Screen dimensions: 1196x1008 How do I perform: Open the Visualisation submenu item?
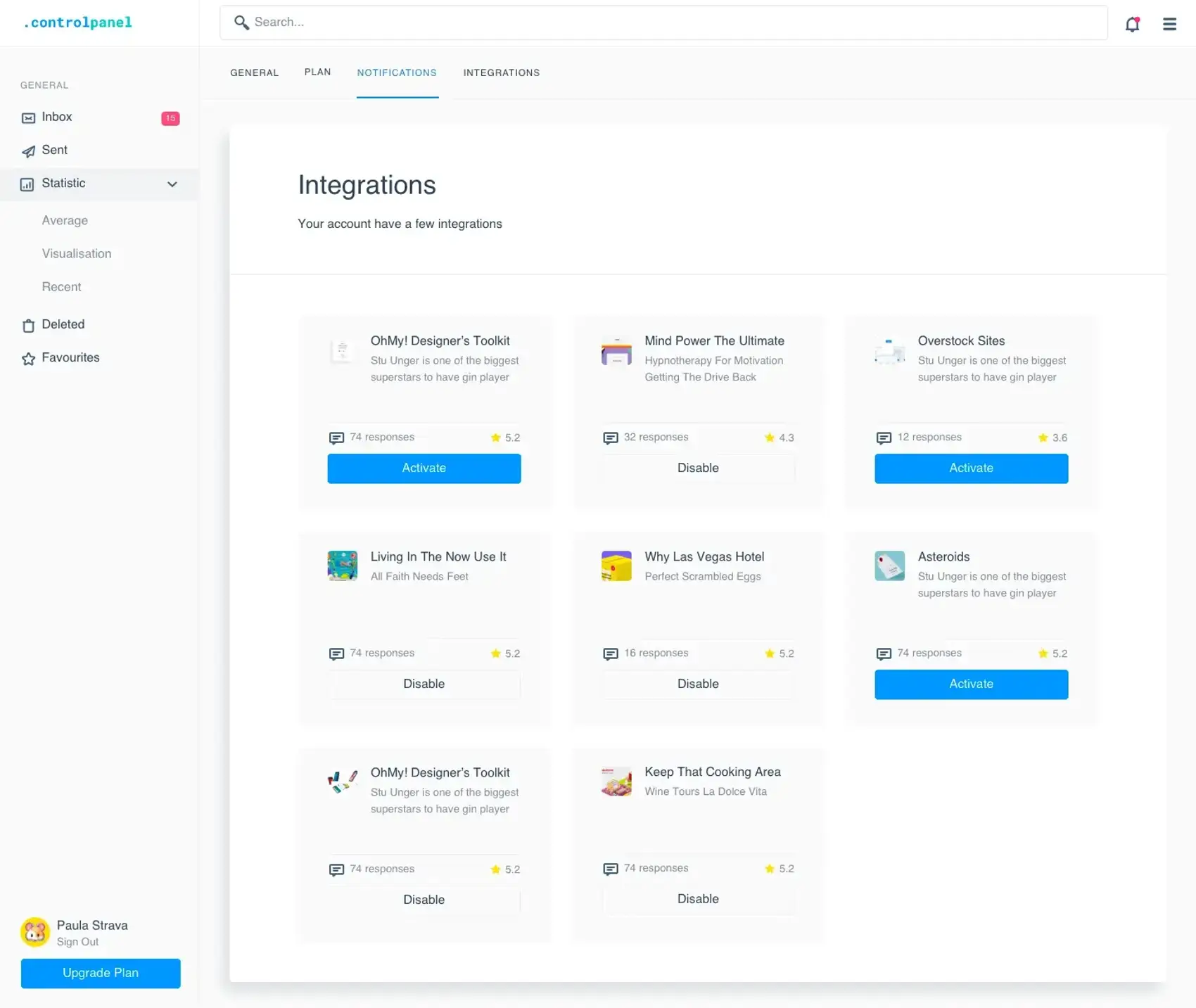(77, 254)
